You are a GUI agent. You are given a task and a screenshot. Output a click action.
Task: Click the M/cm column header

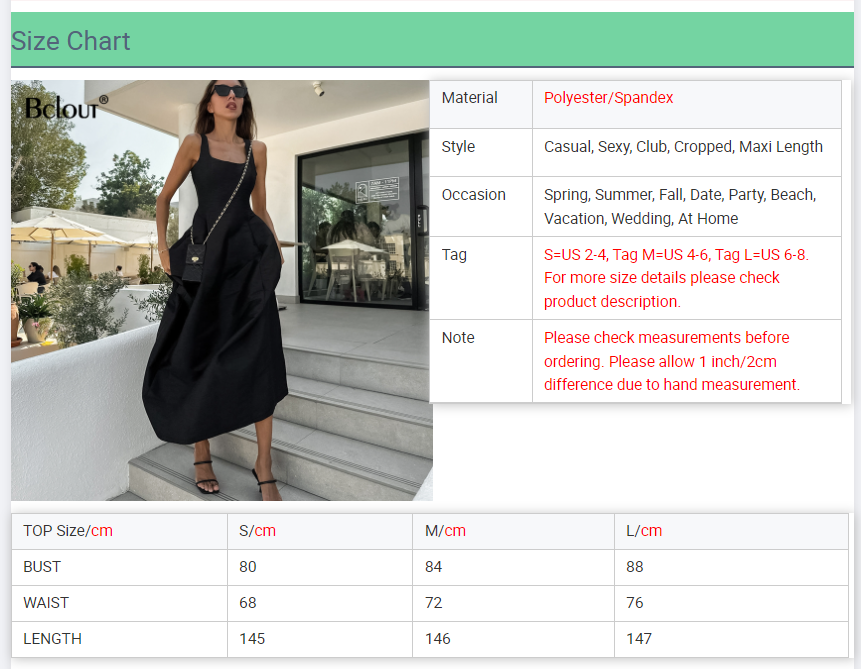[x=445, y=531]
